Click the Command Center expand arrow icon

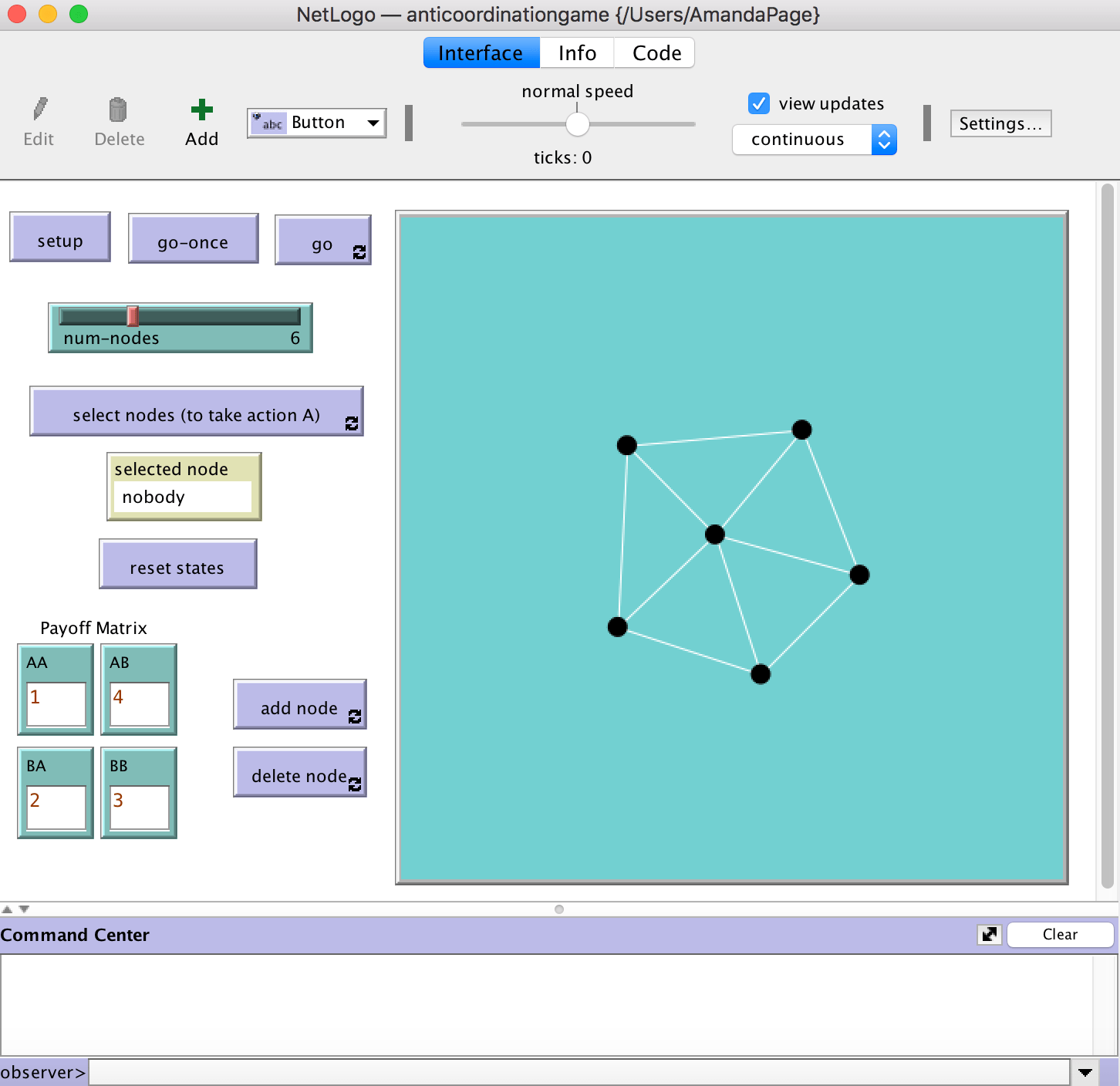[x=989, y=935]
